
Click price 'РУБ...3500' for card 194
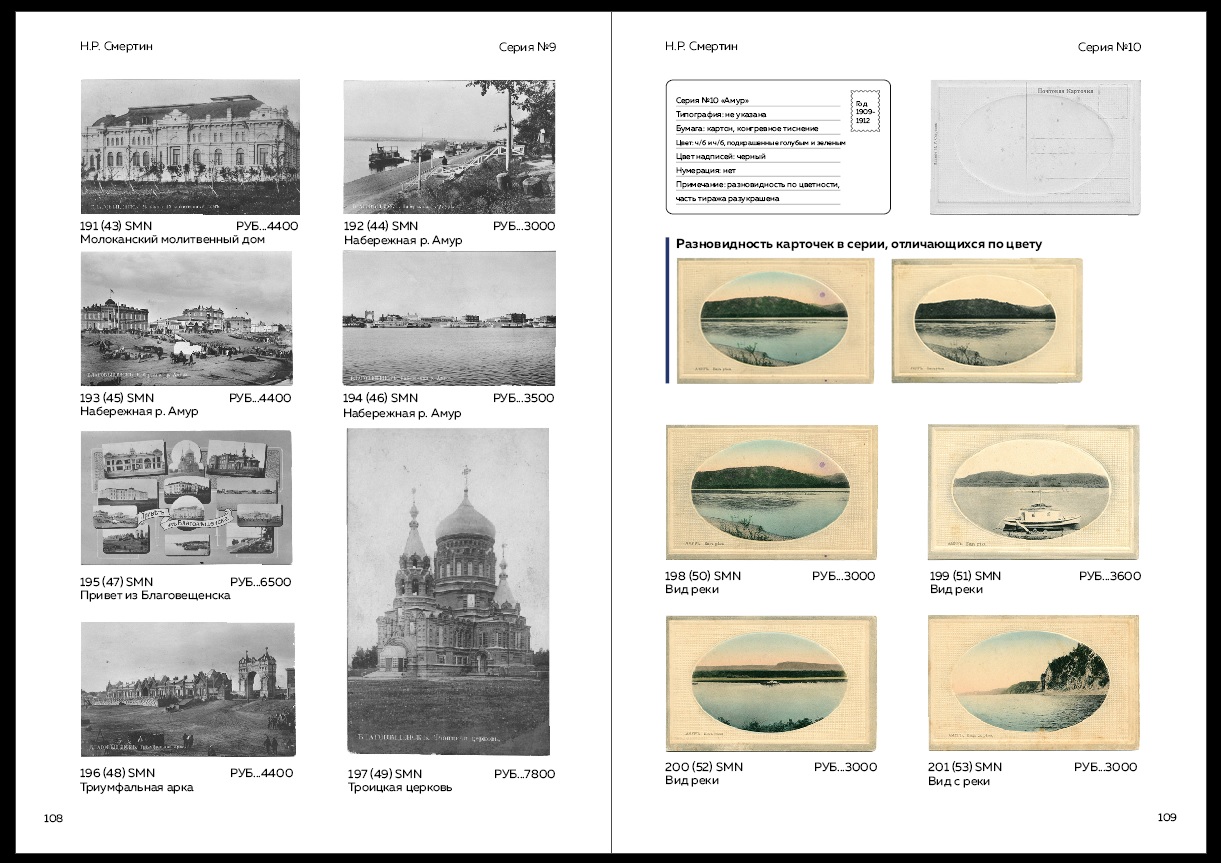(524, 398)
